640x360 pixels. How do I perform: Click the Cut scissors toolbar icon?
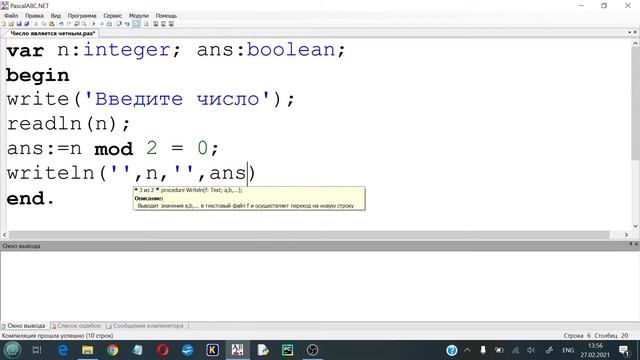click(x=36, y=24)
